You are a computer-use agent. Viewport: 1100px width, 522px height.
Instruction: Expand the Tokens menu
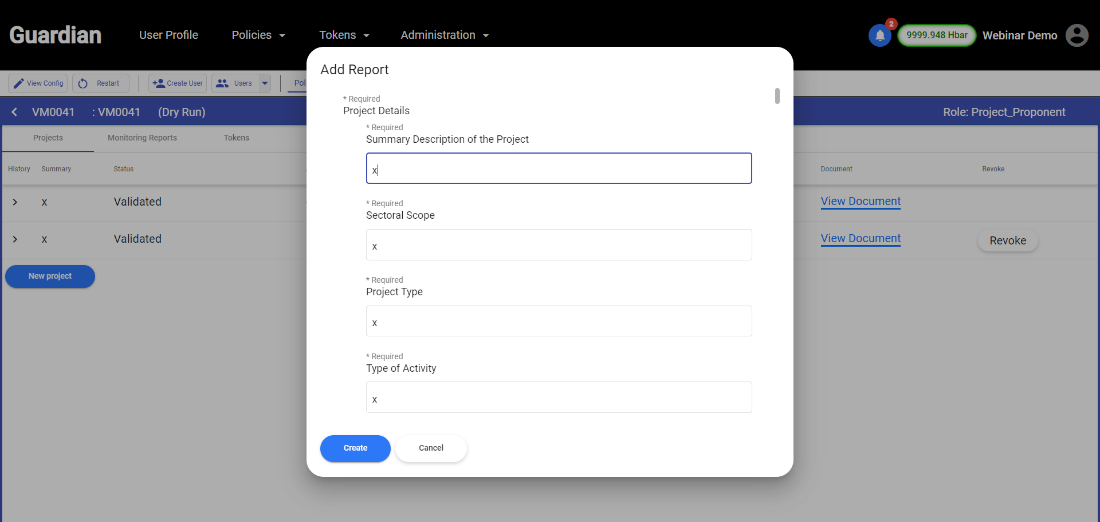click(x=344, y=35)
